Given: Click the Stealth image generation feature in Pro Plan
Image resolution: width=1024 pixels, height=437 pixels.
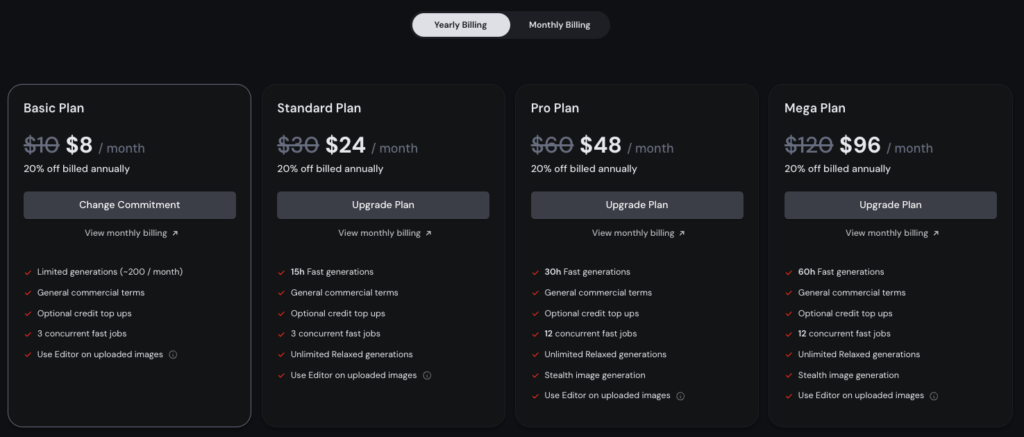Looking at the screenshot, I should [595, 375].
